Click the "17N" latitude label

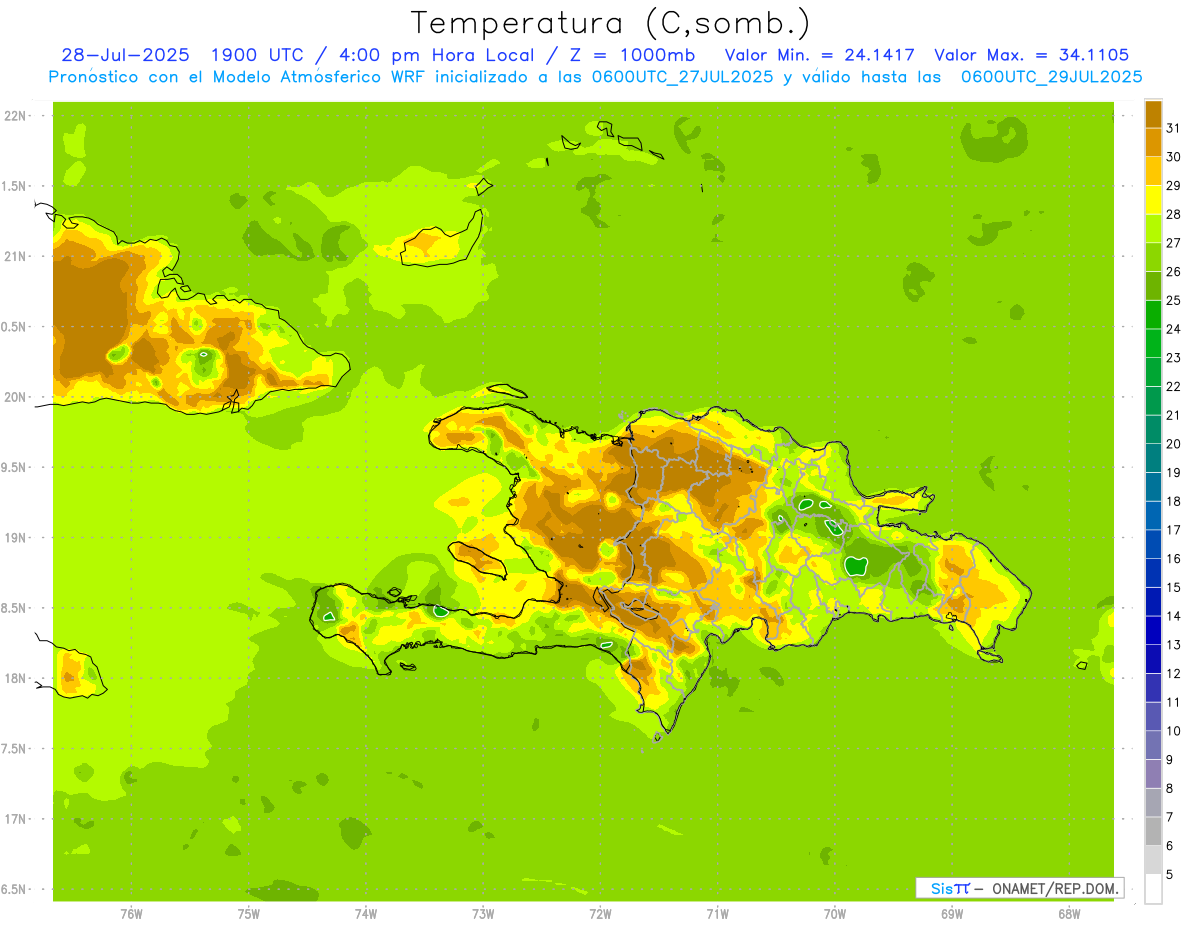(x=17, y=819)
